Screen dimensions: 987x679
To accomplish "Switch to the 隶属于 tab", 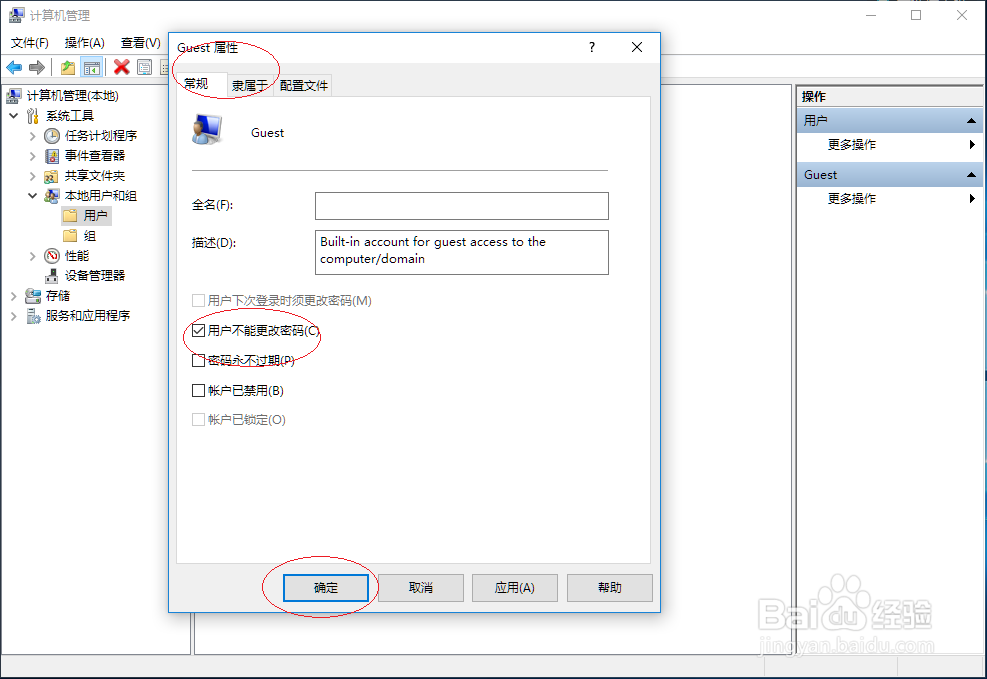I will [249, 86].
